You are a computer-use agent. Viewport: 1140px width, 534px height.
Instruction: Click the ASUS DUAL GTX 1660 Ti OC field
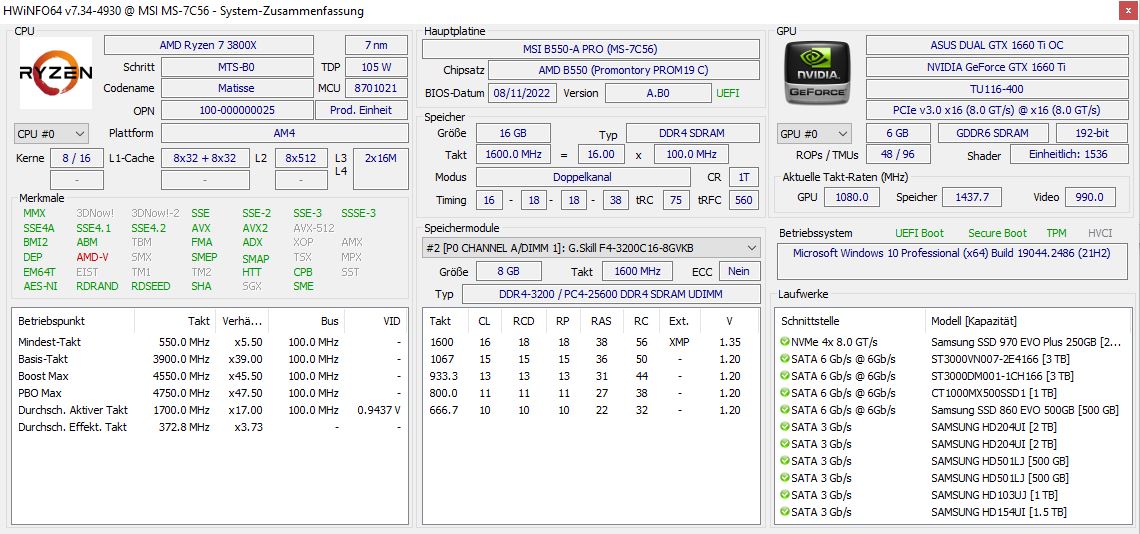tap(997, 45)
